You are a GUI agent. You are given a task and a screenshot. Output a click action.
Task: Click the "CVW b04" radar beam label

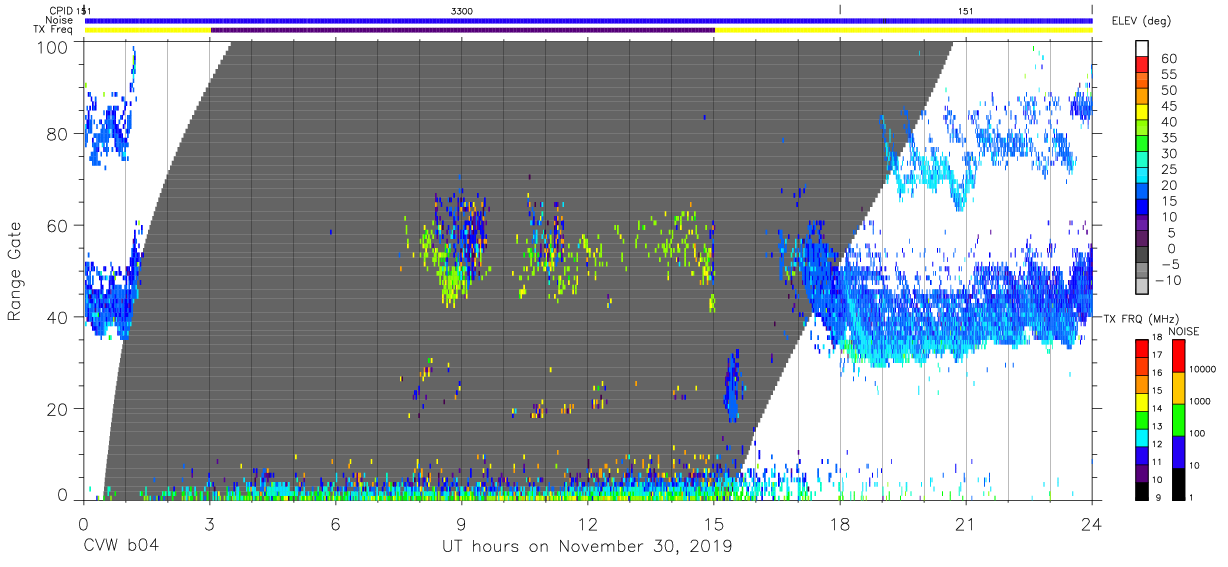click(x=120, y=547)
